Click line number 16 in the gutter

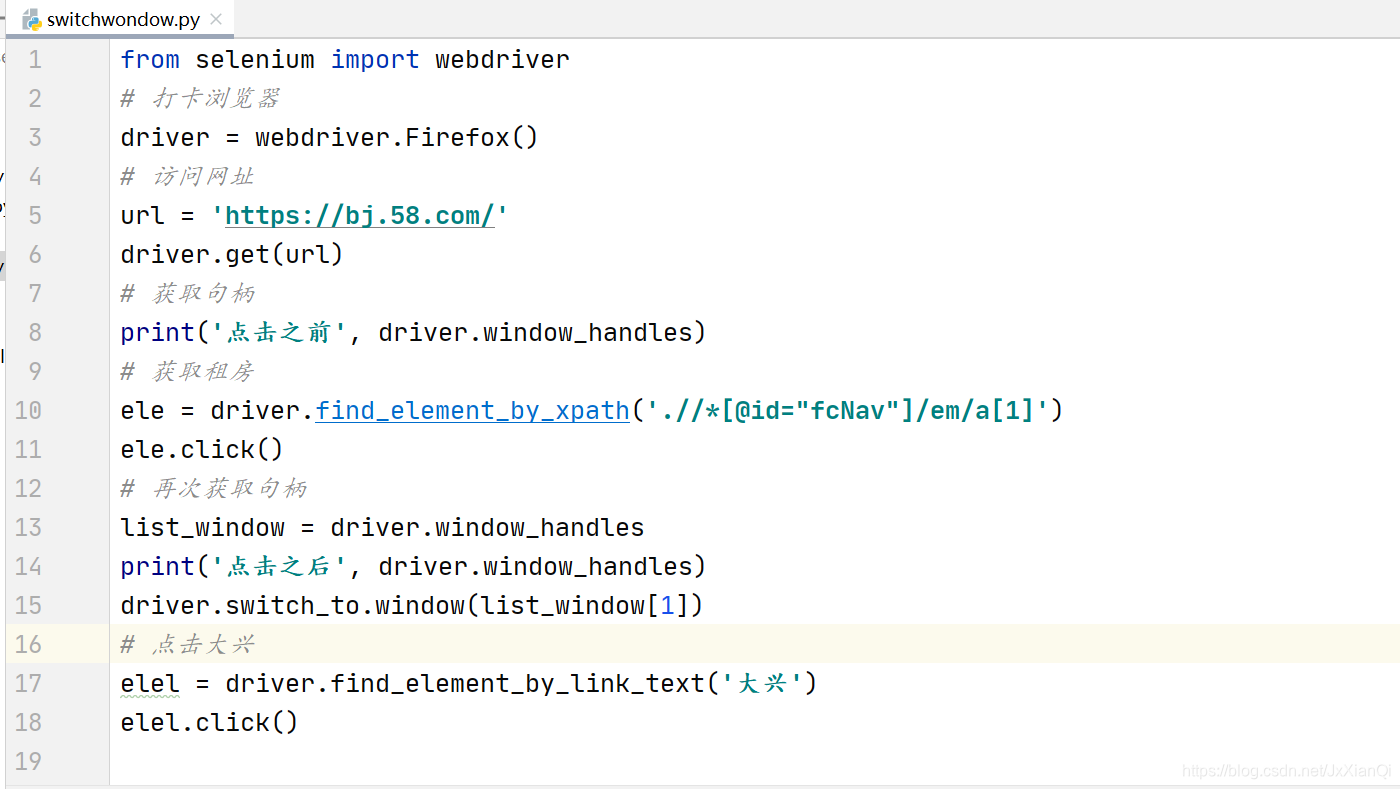point(28,644)
